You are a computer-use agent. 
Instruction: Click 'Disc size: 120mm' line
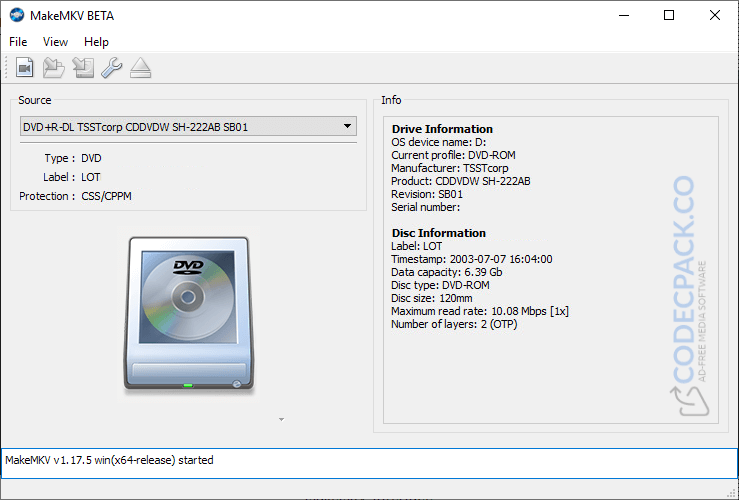[431, 298]
